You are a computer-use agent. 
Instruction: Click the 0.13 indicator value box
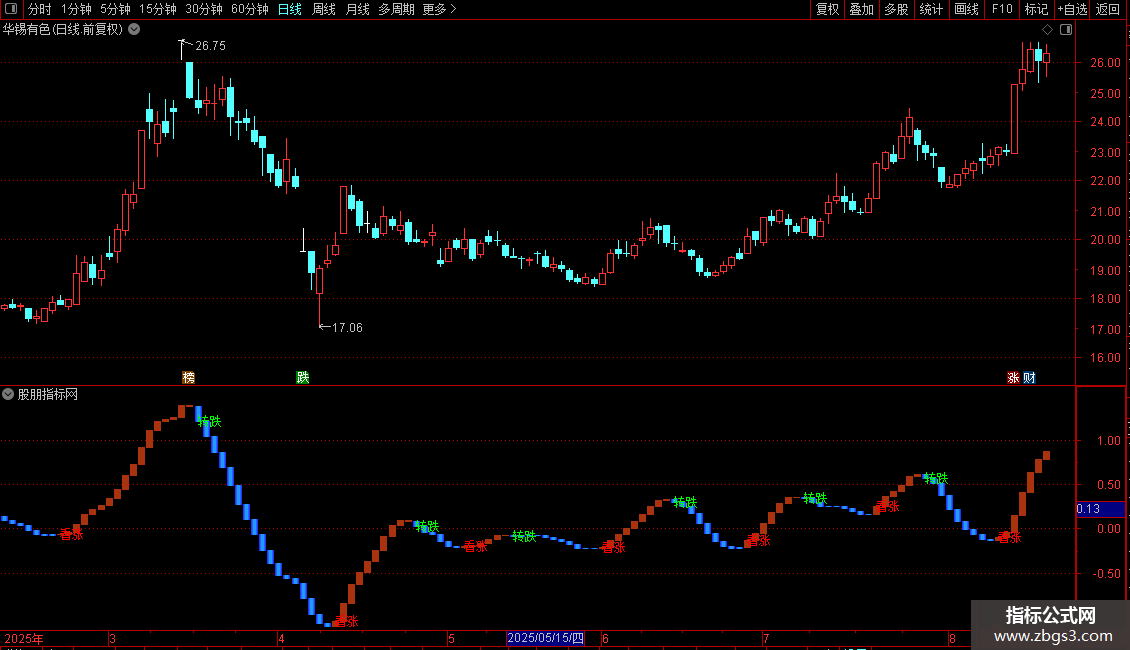pos(1100,509)
